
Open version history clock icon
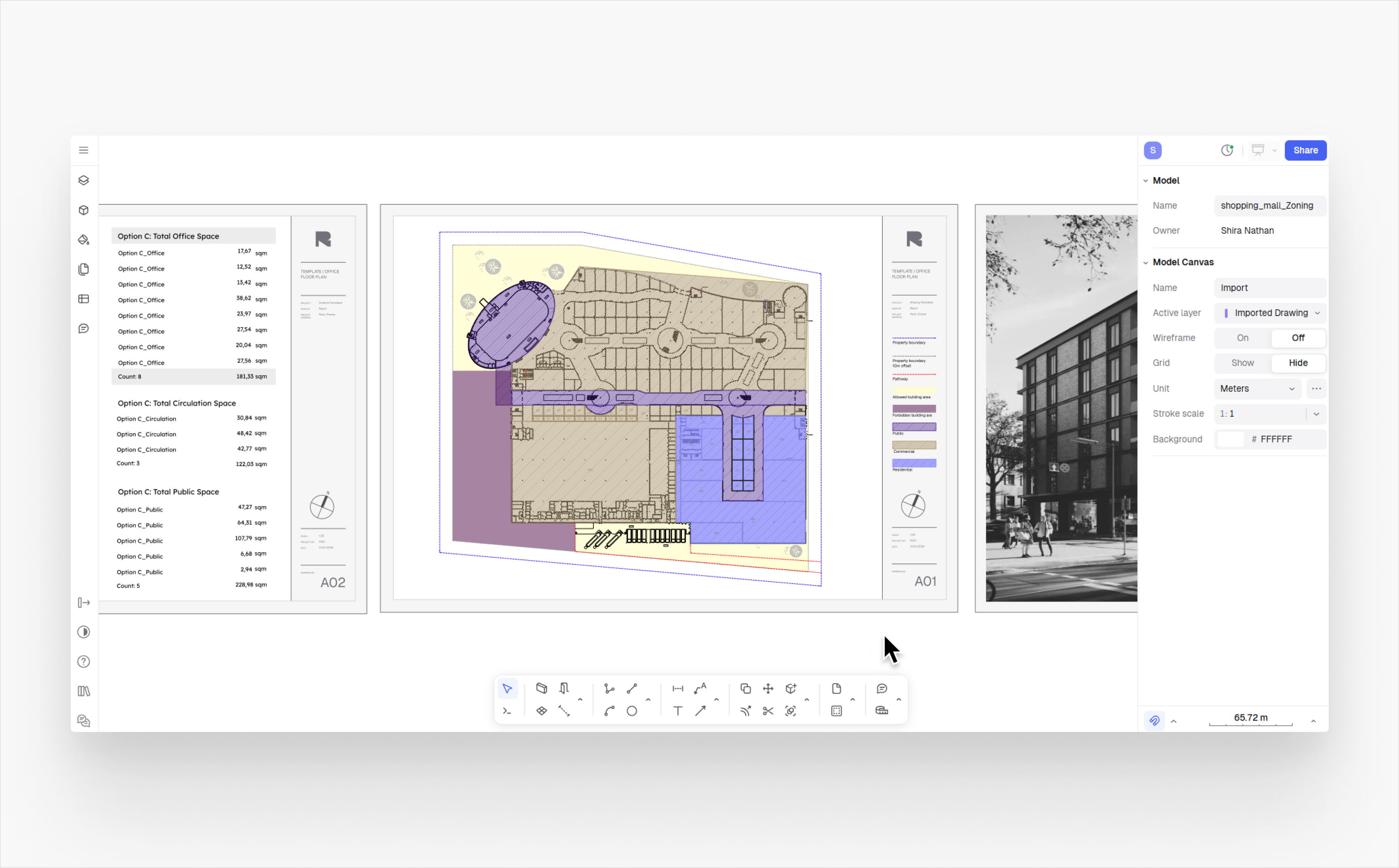pyautogui.click(x=1226, y=150)
